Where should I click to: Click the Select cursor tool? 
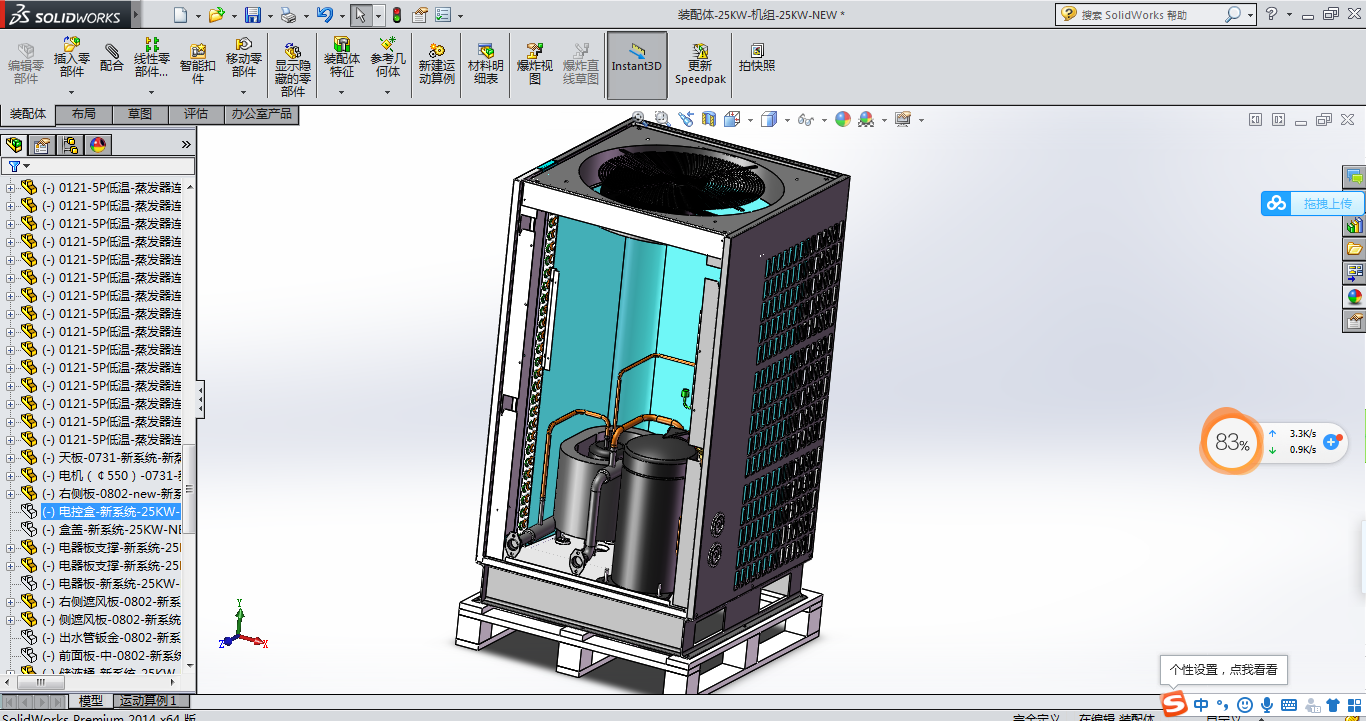point(361,15)
